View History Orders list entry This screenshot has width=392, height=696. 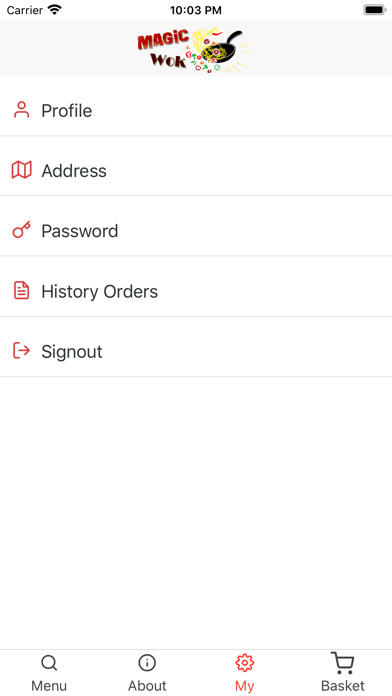[196, 291]
